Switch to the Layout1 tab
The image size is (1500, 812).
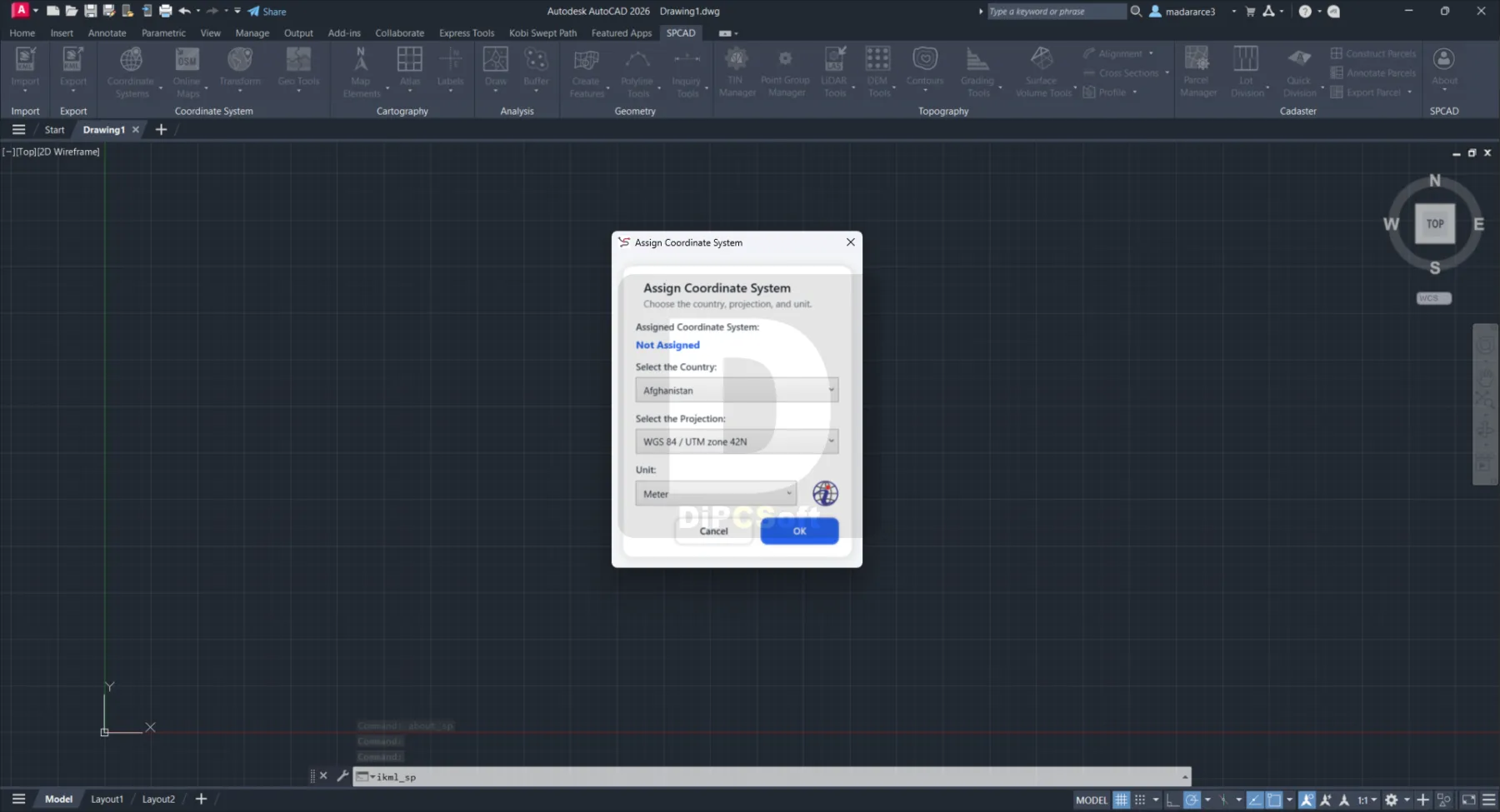[x=107, y=800]
